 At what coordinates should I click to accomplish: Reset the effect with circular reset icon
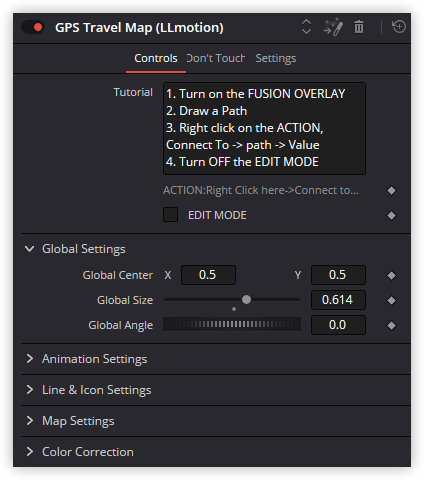[x=399, y=26]
